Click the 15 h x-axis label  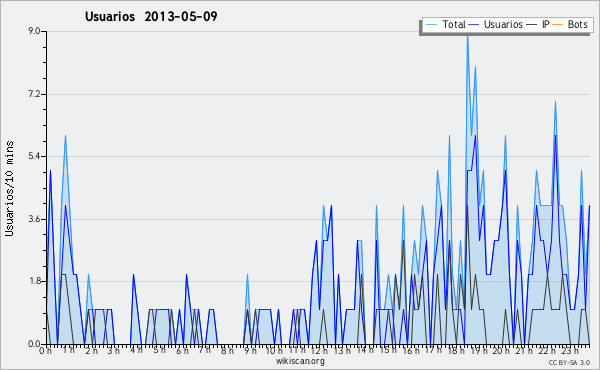coord(388,350)
